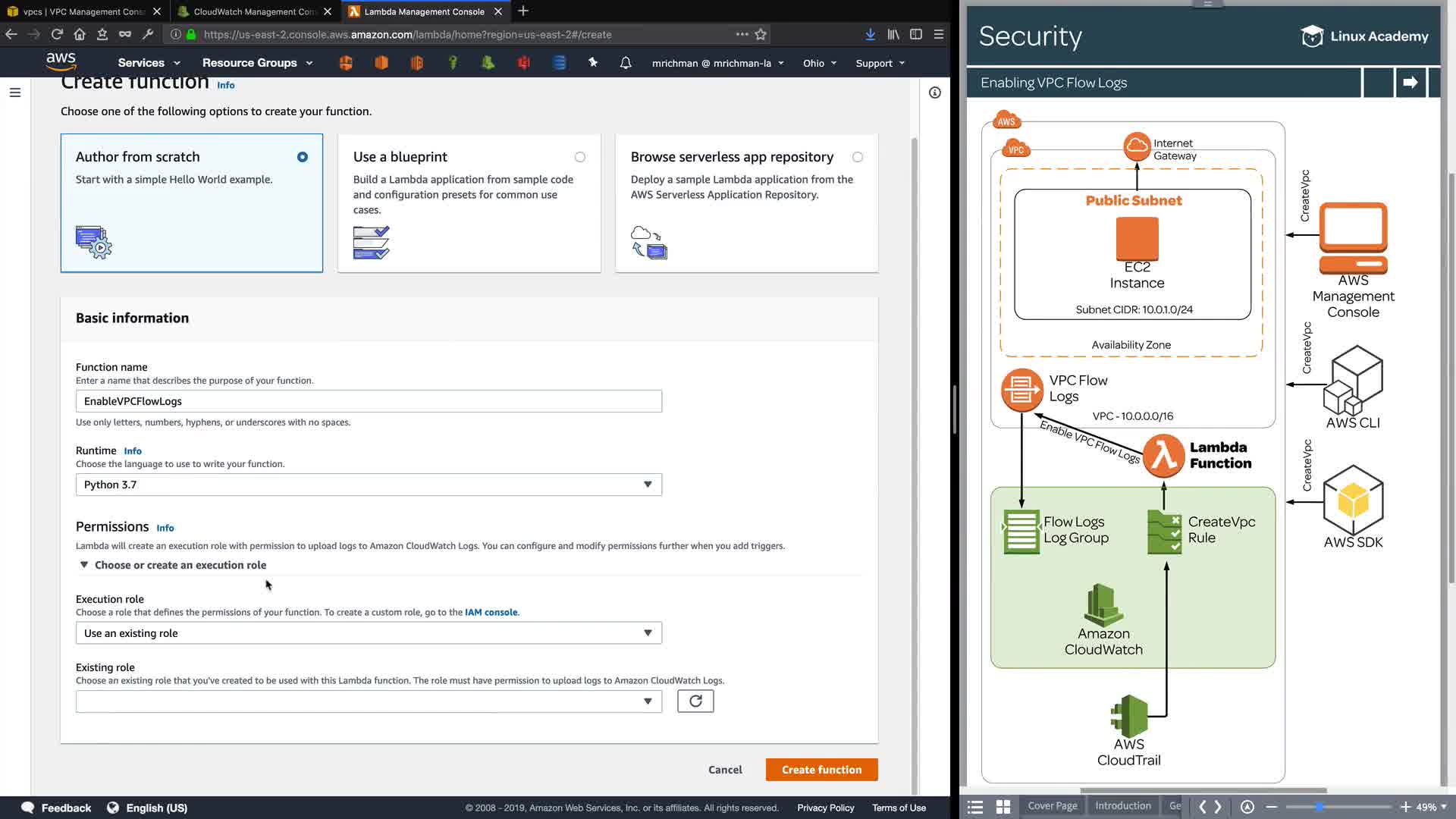This screenshot has width=1456, height=819.
Task: Click the refresh existing roles button
Action: pos(695,701)
